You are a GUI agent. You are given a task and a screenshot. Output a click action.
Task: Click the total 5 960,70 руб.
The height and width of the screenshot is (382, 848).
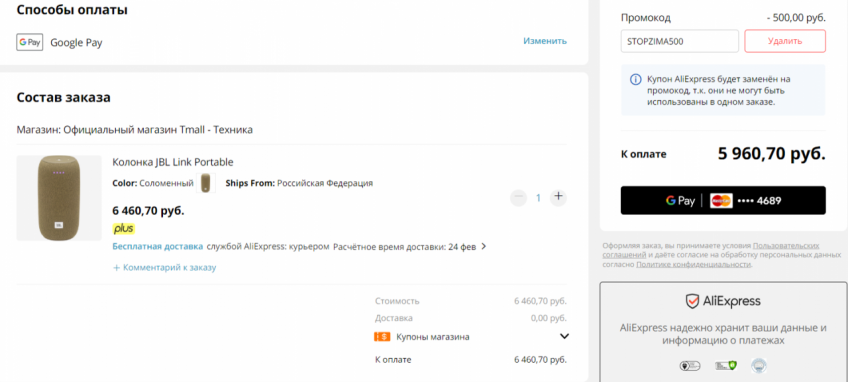click(772, 154)
